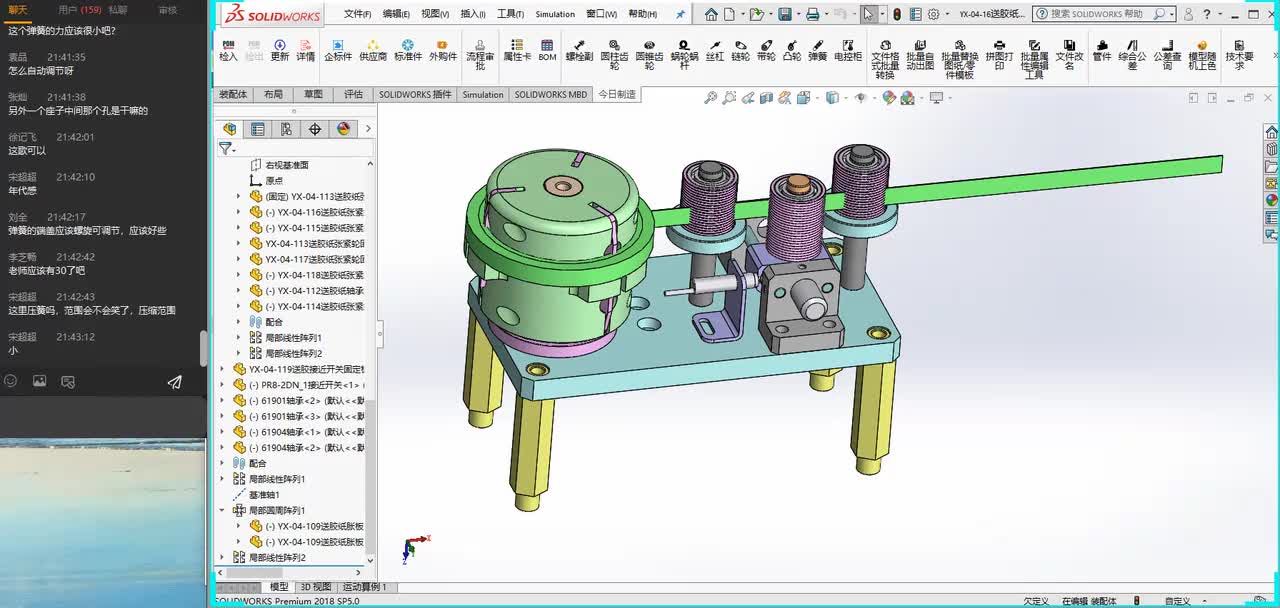This screenshot has width=1280, height=608.
Task: Click the send arrow in chat panel
Action: pyautogui.click(x=175, y=381)
